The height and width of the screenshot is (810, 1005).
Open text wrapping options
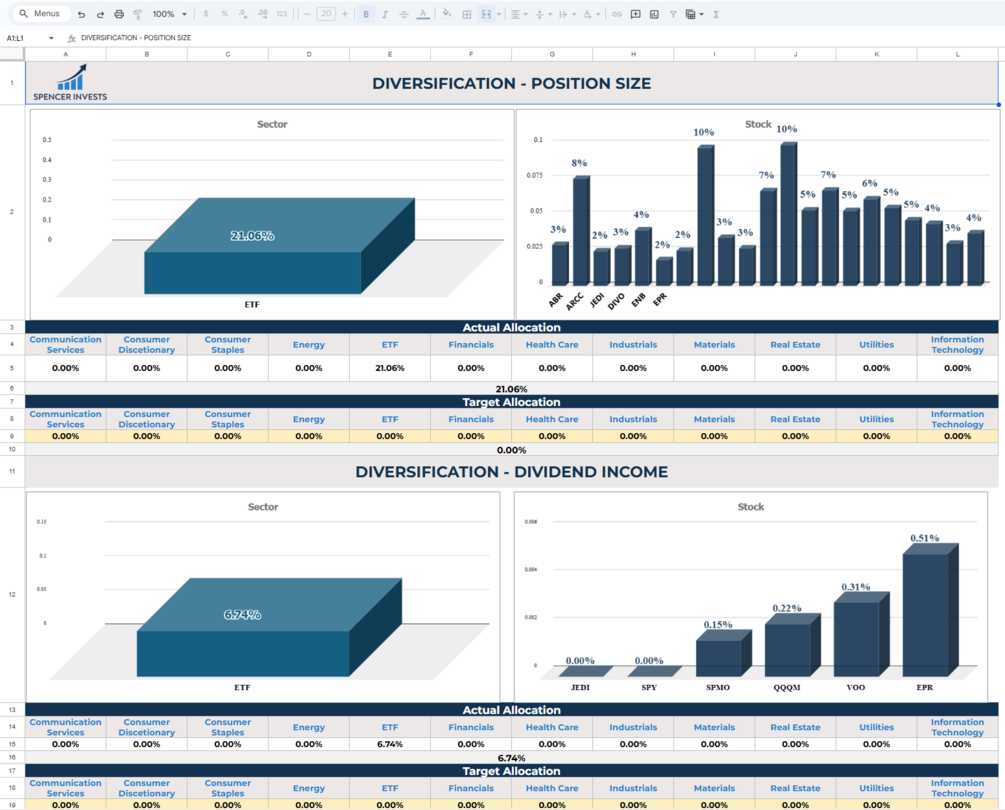(567, 14)
